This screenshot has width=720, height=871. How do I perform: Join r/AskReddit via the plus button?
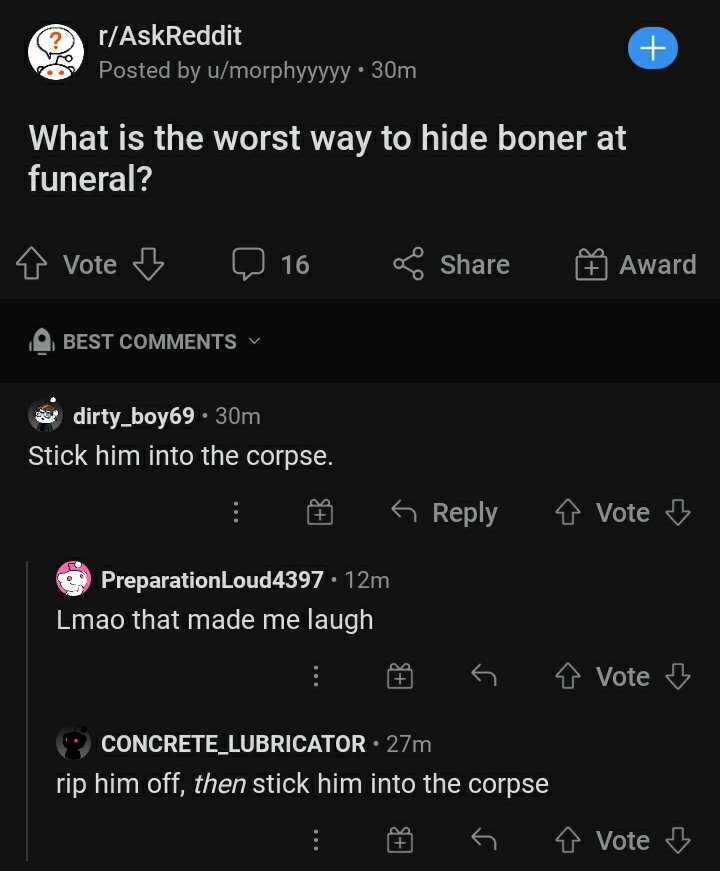click(653, 48)
